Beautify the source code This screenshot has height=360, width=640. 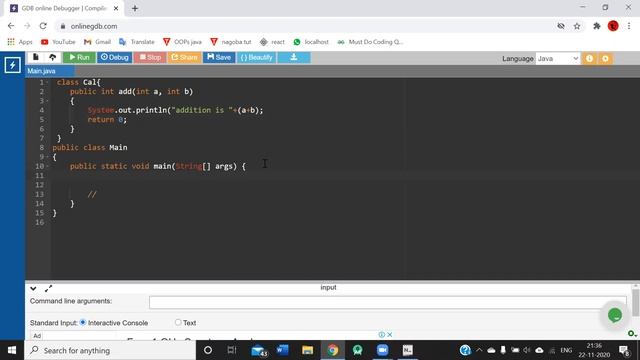tap(256, 57)
